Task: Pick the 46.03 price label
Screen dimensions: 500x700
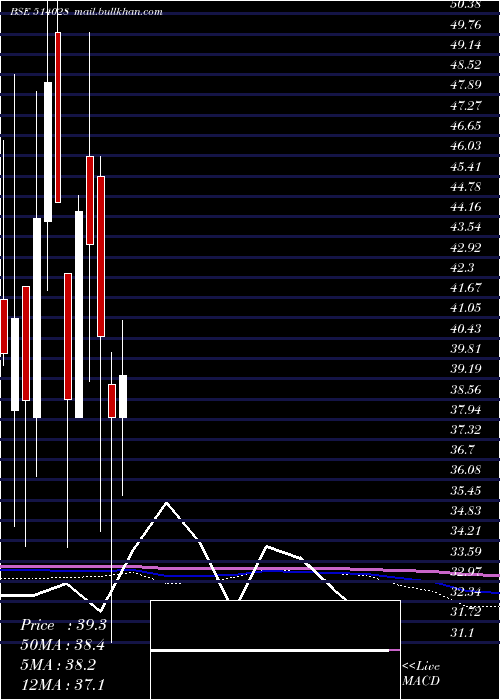Action: point(466,146)
